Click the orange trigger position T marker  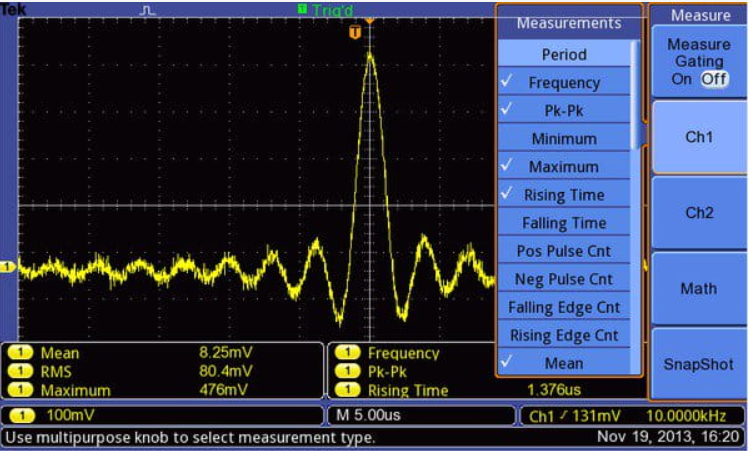pos(354,33)
